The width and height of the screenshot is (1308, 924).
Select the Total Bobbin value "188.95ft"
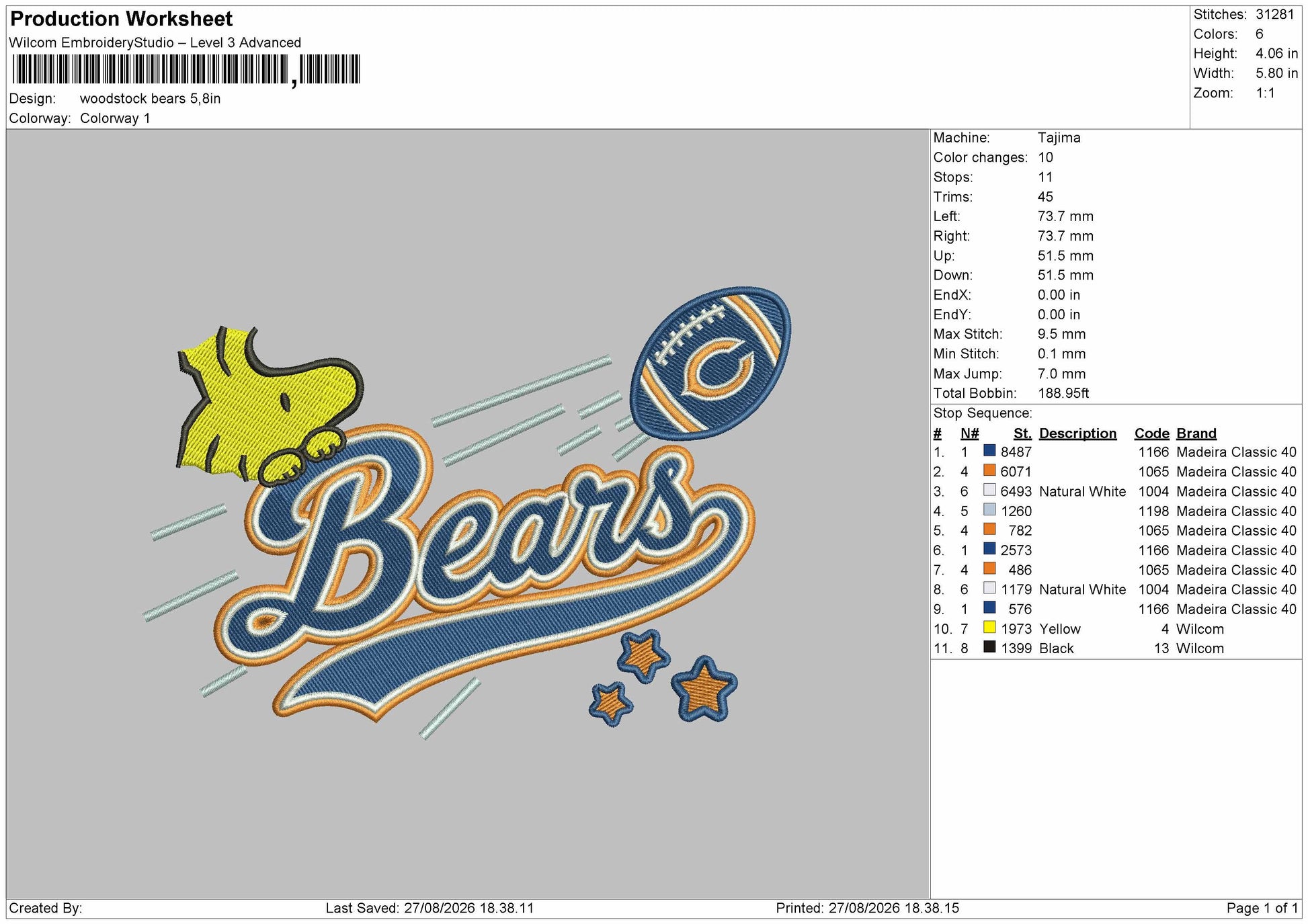1063,393
